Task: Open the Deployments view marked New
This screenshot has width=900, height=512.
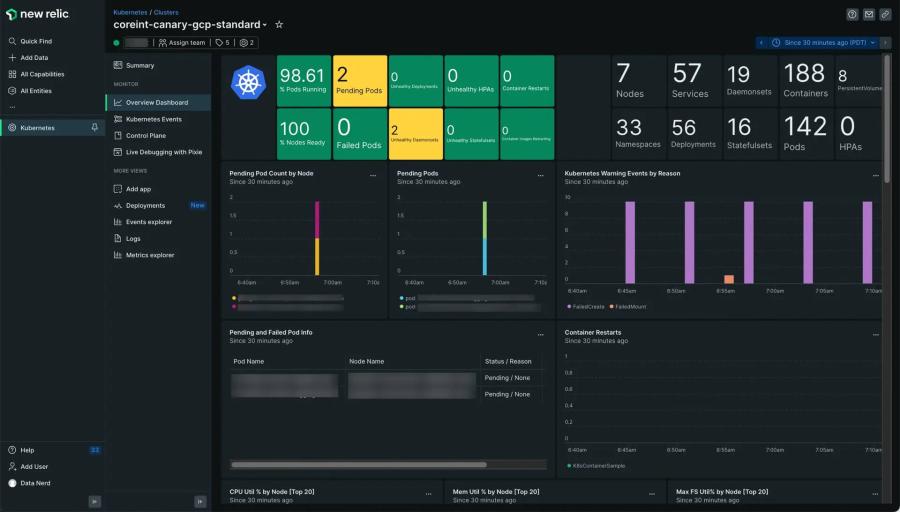Action: [x=158, y=205]
